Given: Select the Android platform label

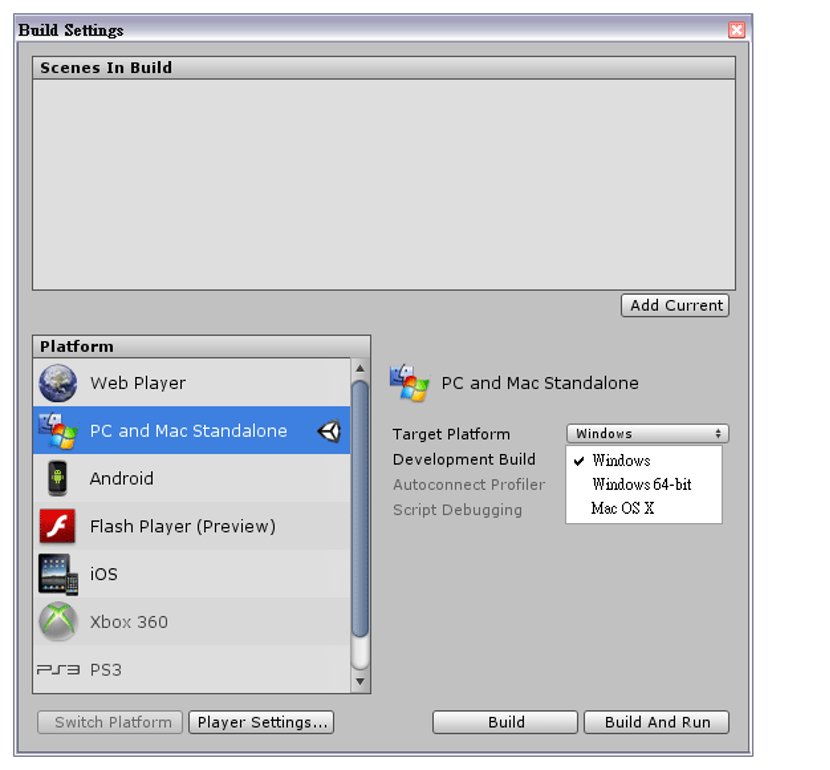Looking at the screenshot, I should tap(122, 478).
